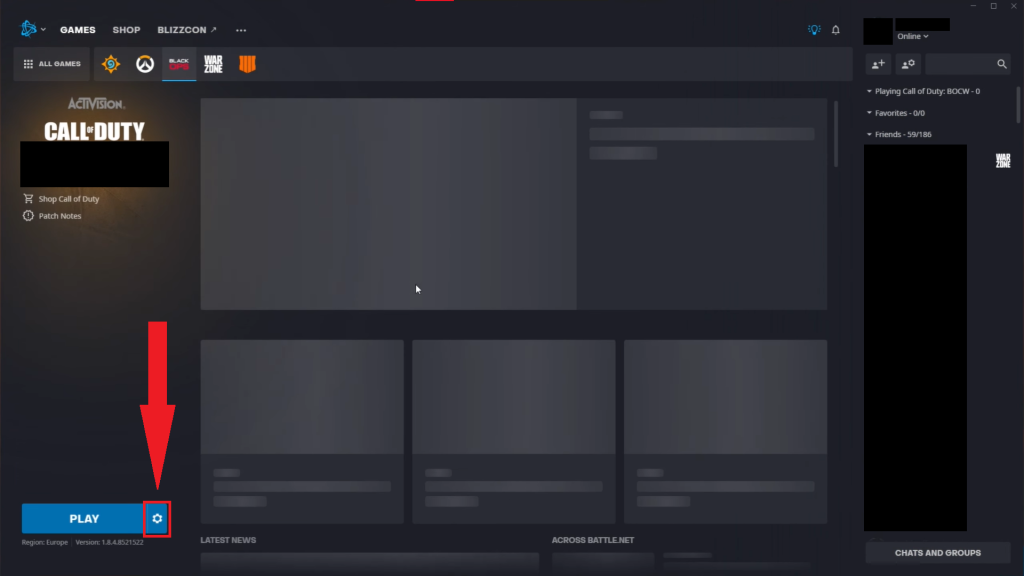Click the friends search magnifier icon
This screenshot has width=1024, height=576.
click(x=1002, y=64)
